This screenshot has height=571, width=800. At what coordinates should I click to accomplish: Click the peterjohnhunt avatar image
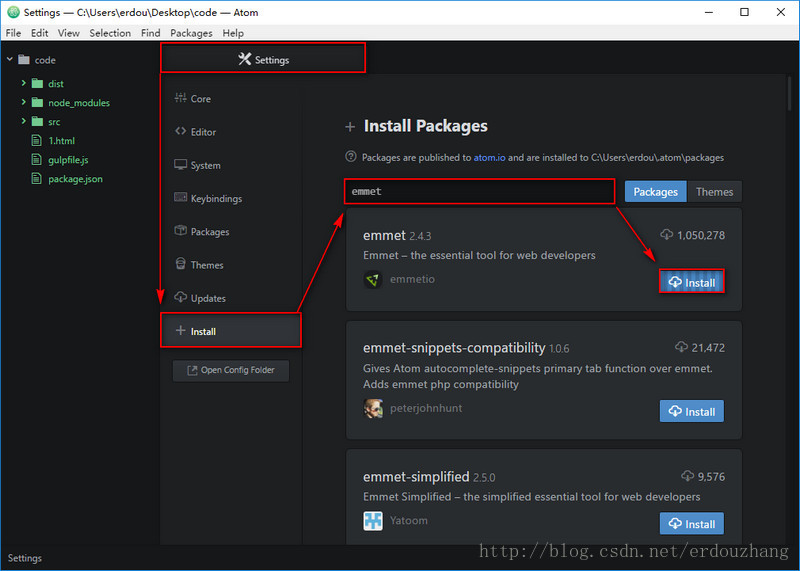click(373, 409)
